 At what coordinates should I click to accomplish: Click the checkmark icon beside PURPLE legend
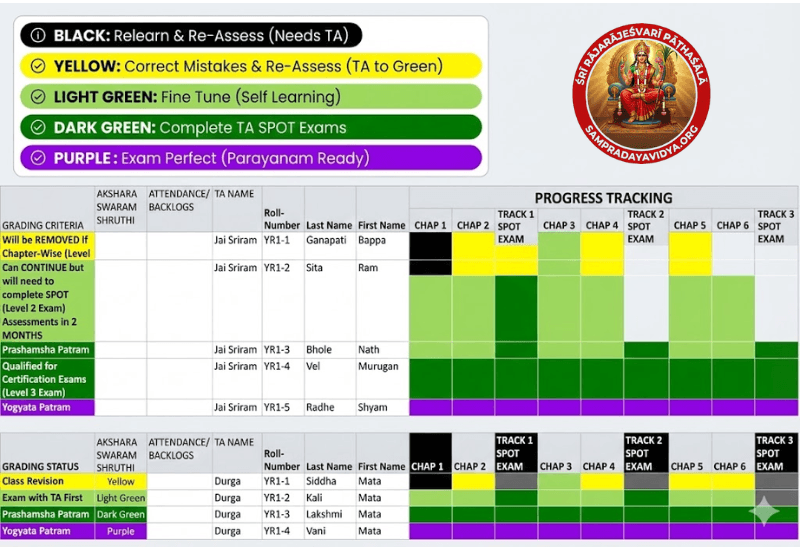[x=38, y=158]
